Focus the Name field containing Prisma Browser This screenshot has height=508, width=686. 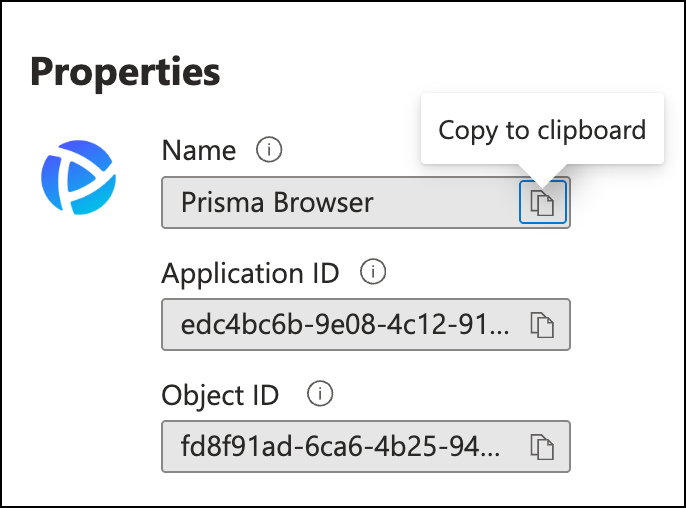[366, 203]
